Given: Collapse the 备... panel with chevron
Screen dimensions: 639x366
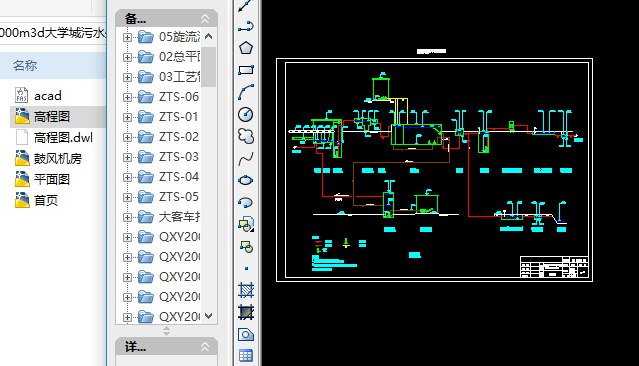Looking at the screenshot, I should coord(205,19).
